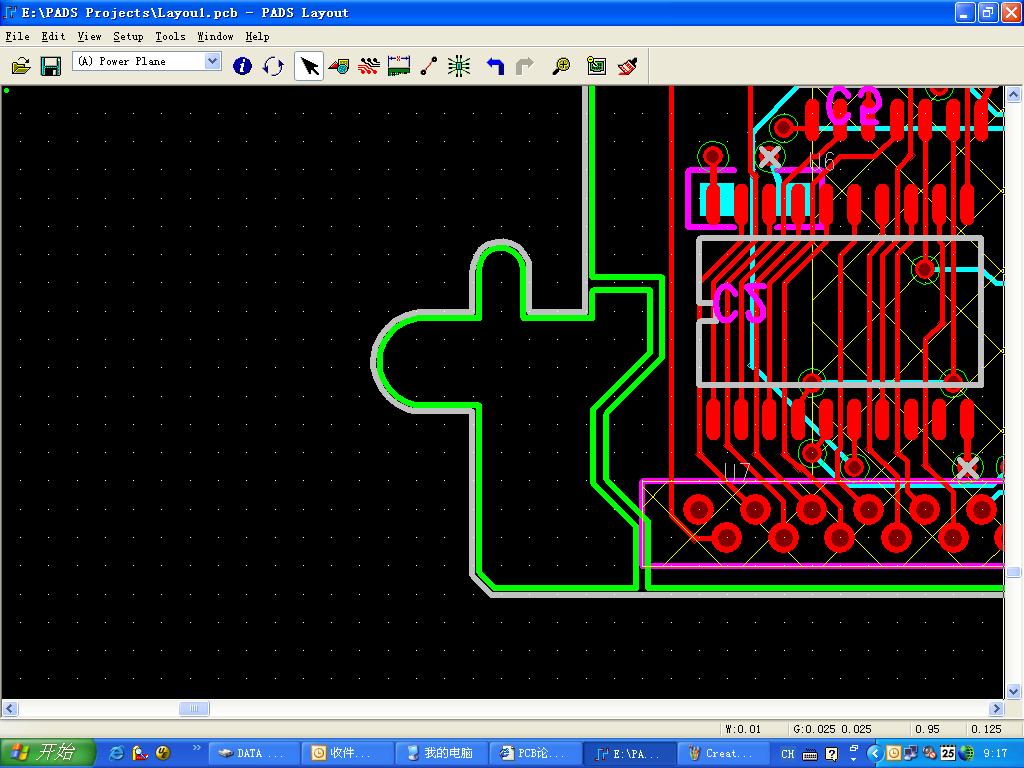Image resolution: width=1024 pixels, height=768 pixels.
Task: Click the Windows Start button
Action: click(47, 752)
